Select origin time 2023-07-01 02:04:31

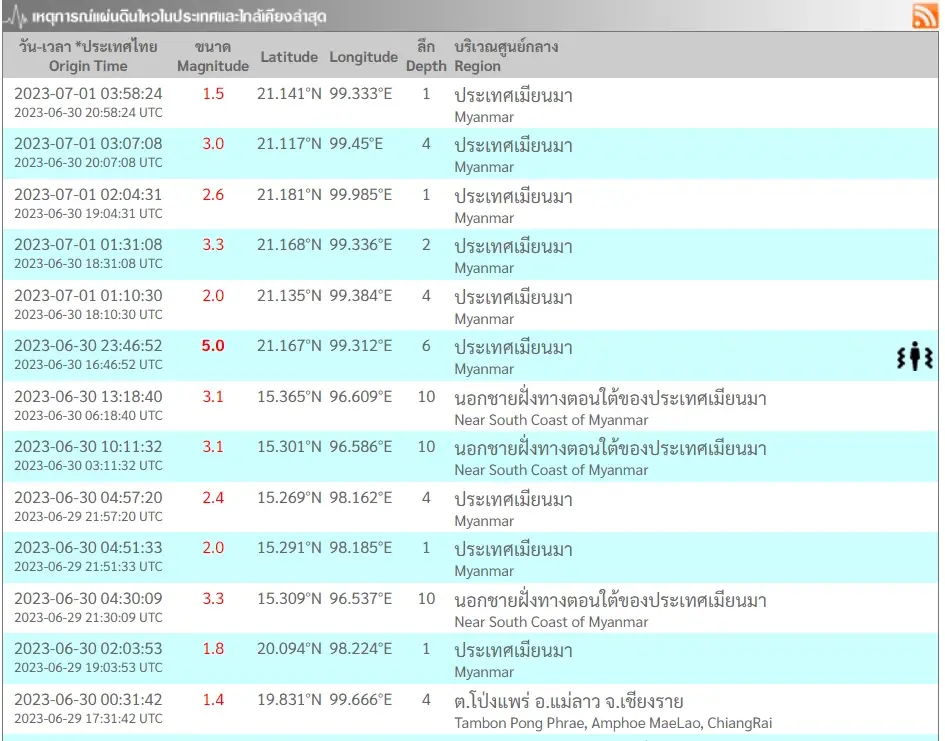[x=88, y=195]
